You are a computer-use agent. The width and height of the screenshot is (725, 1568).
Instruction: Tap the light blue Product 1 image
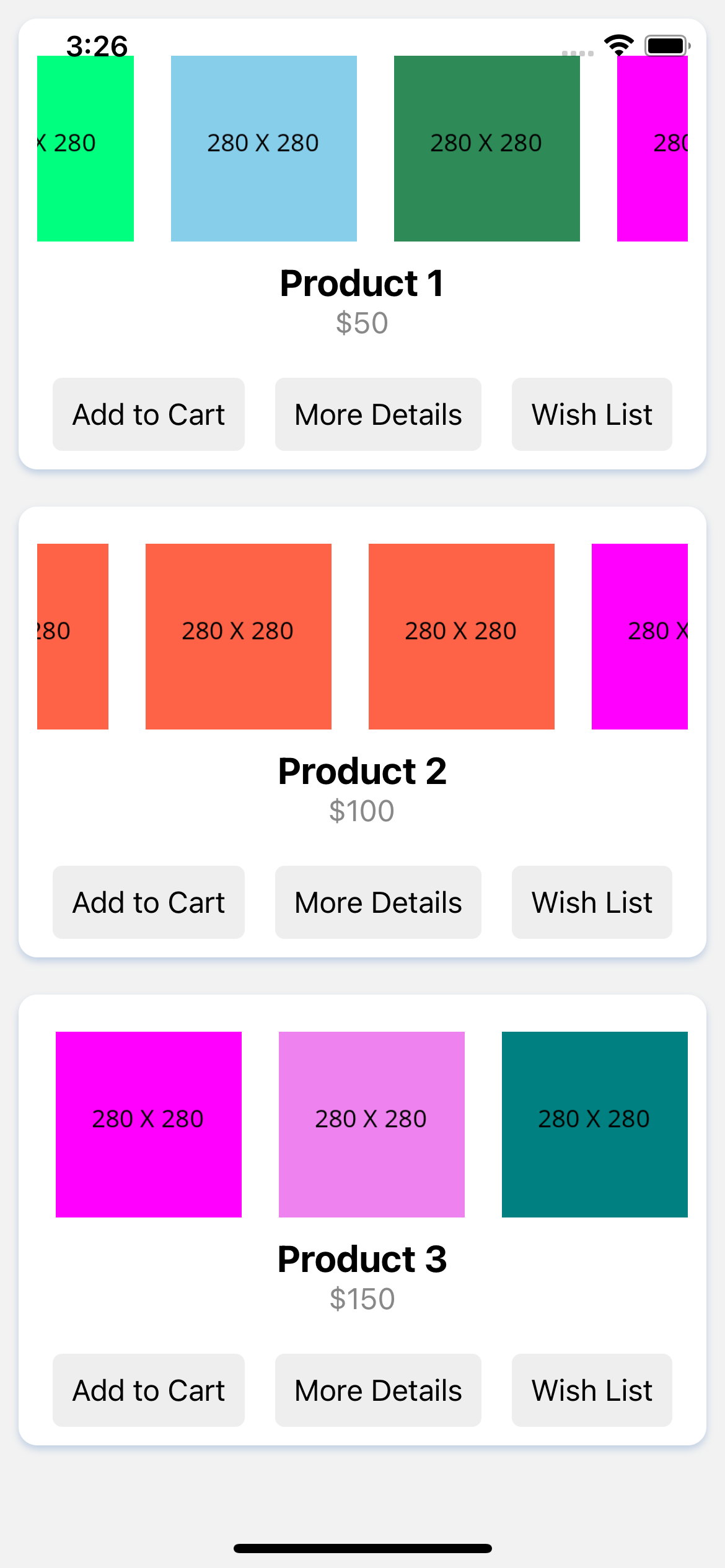point(263,147)
